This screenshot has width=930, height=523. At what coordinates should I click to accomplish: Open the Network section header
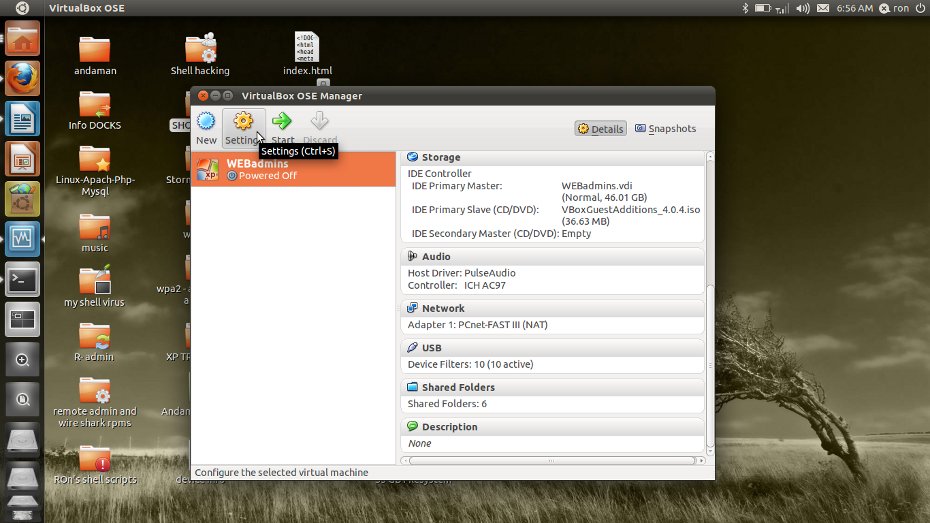tap(553, 308)
